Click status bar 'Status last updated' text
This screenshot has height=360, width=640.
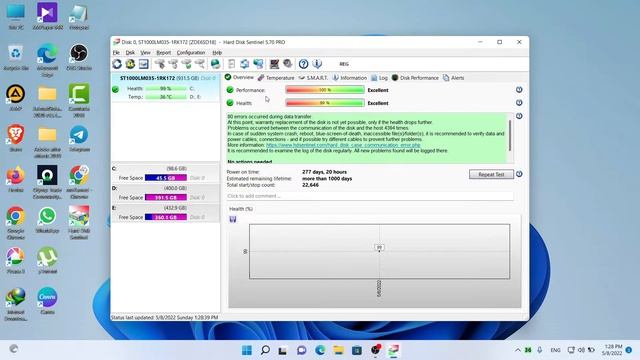[164, 317]
